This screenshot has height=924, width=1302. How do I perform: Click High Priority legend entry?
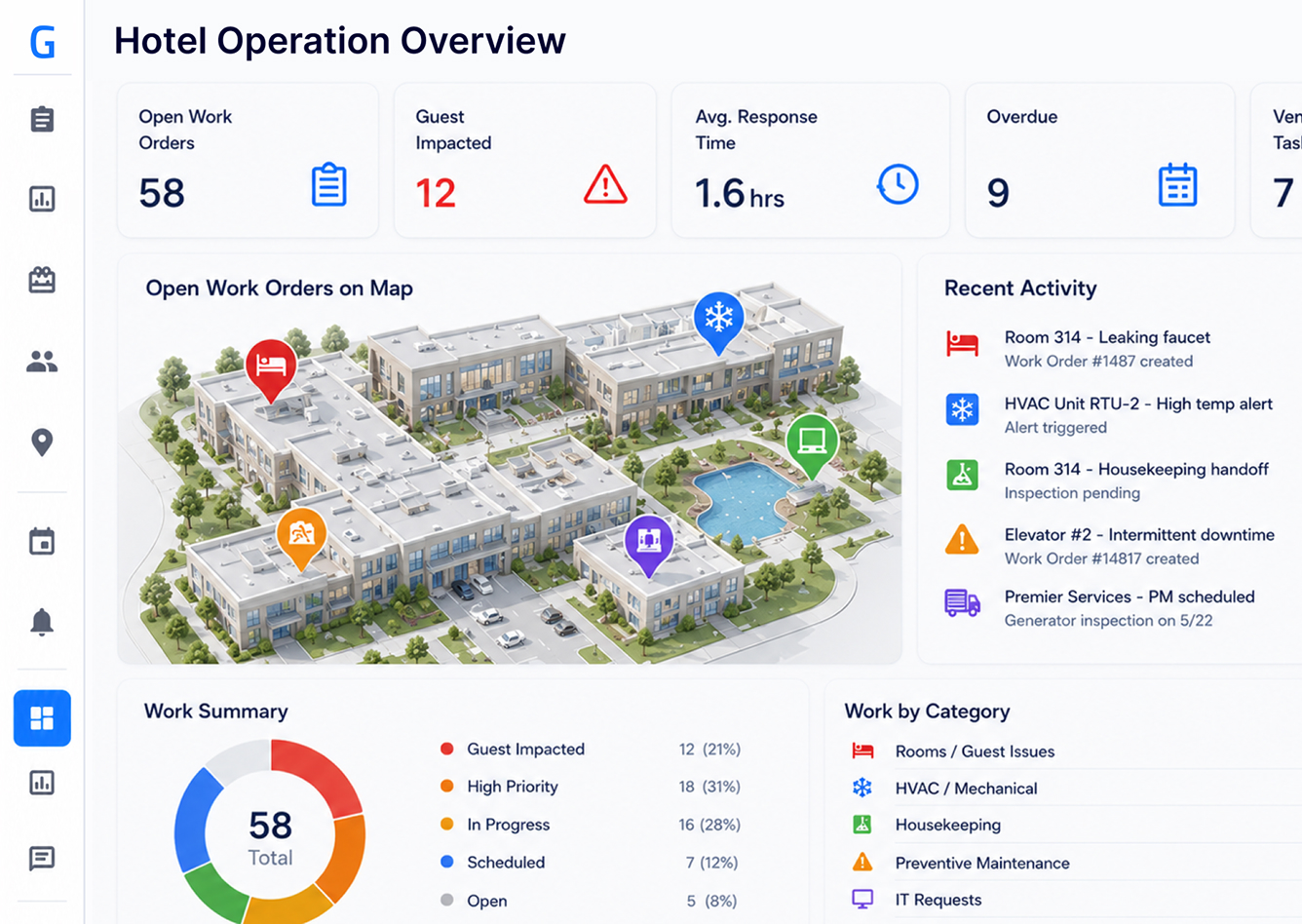click(x=590, y=787)
